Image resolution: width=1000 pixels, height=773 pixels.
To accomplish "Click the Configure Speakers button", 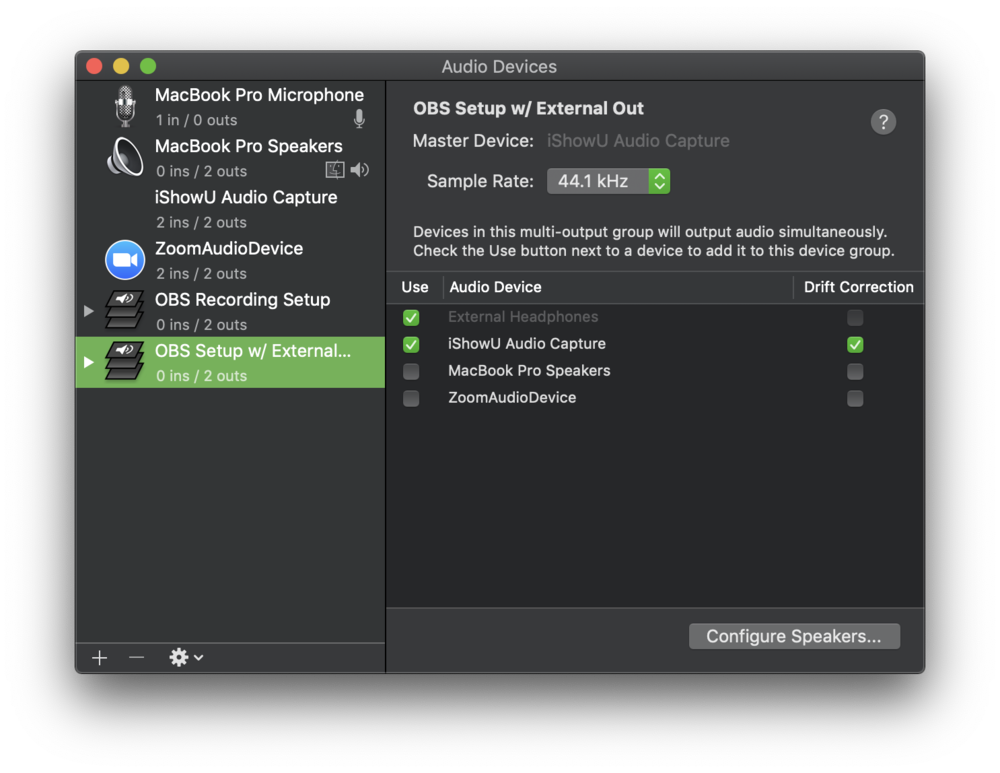I will pyautogui.click(x=794, y=636).
